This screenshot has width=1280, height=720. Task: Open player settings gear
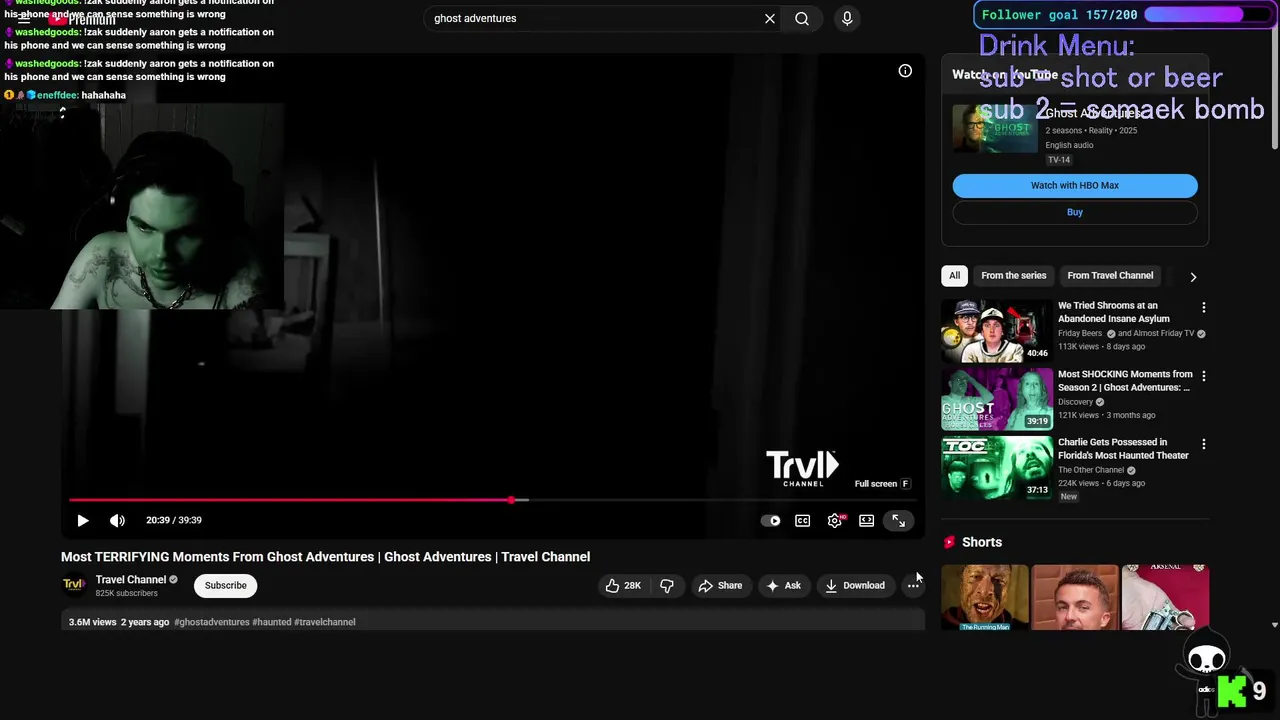[835, 521]
